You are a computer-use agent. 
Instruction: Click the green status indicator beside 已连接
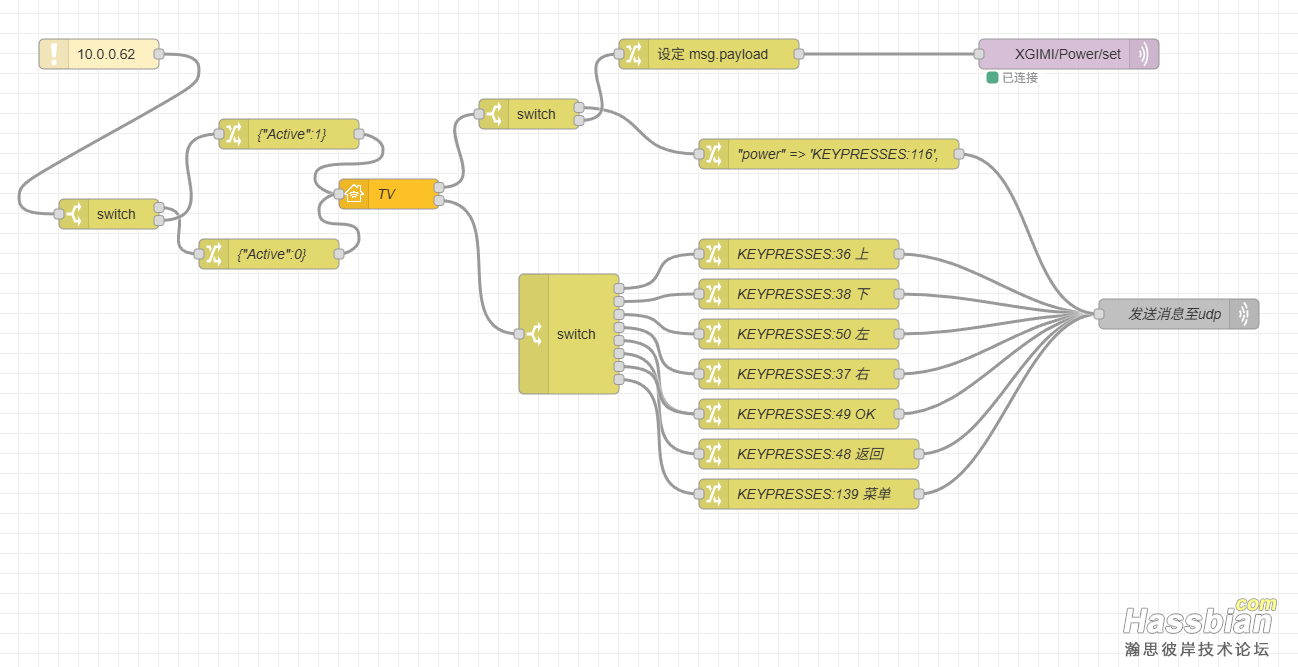tap(992, 77)
